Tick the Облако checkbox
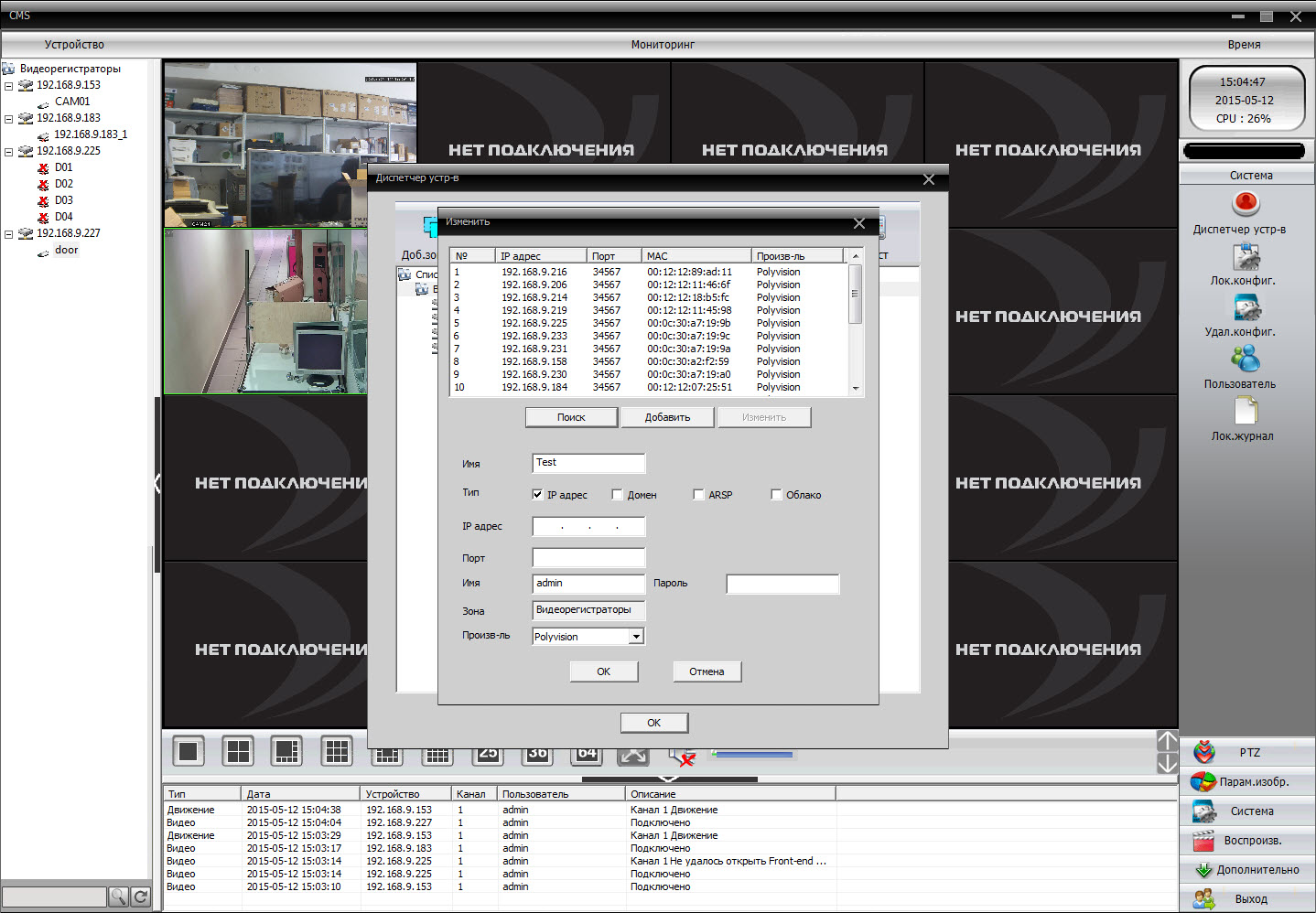Viewport: 1316px width, 913px height. coord(776,495)
